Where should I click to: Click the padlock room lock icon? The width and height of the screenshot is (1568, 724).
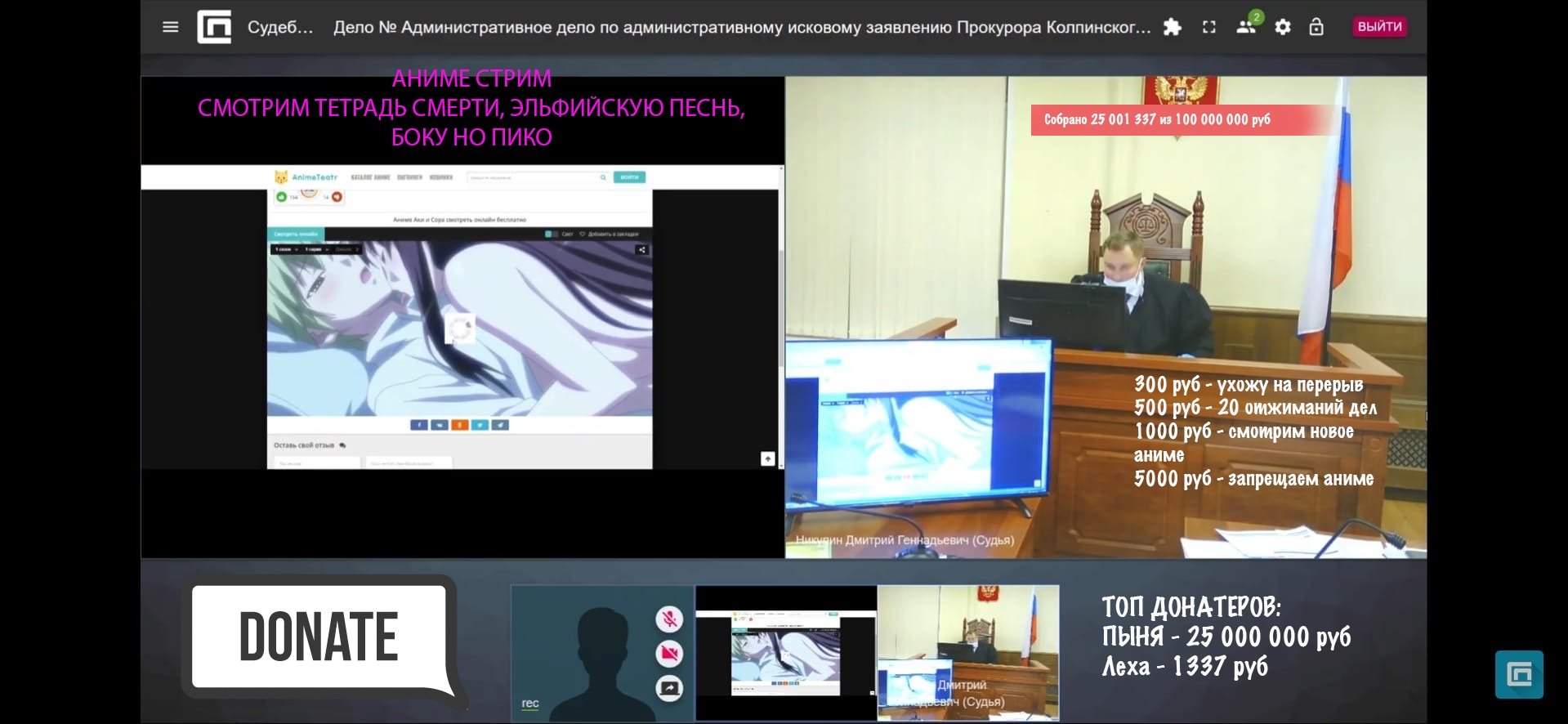pos(1316,27)
